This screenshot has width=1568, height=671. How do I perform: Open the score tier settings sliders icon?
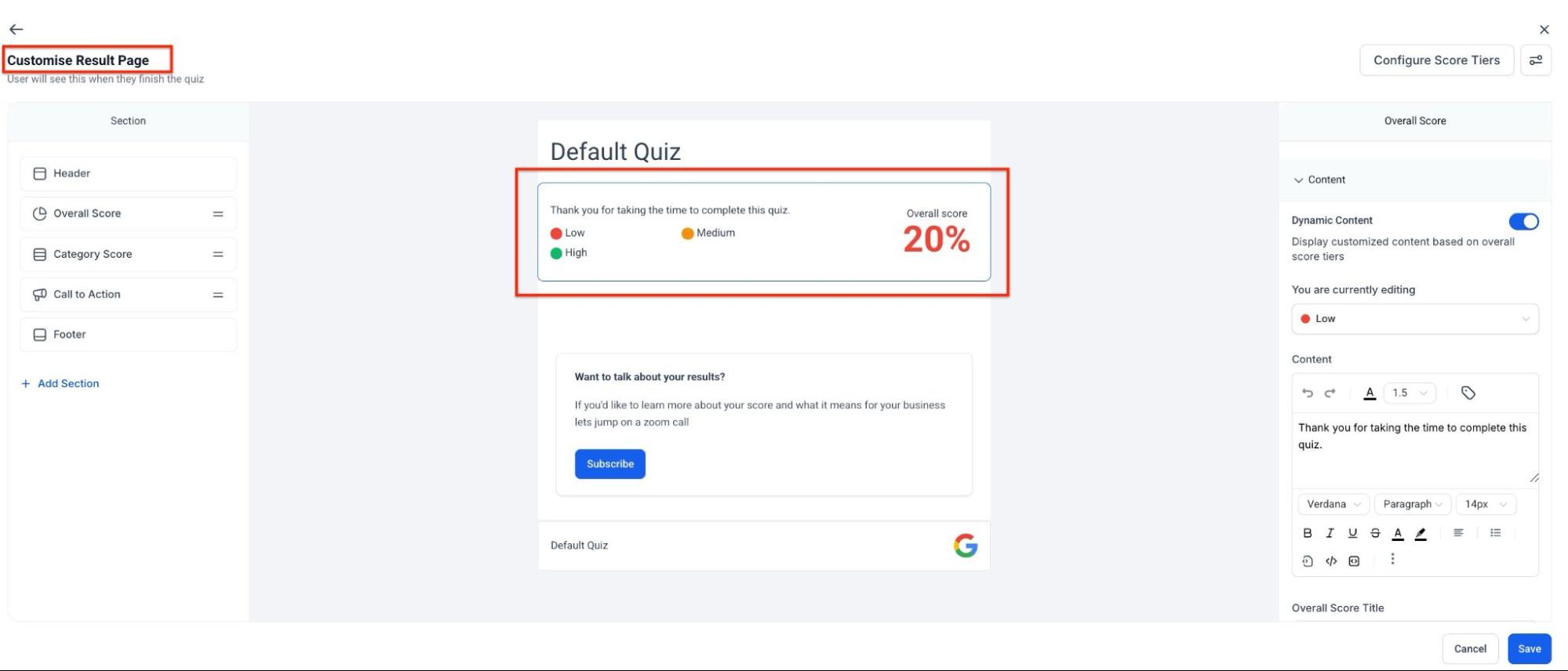coord(1536,60)
